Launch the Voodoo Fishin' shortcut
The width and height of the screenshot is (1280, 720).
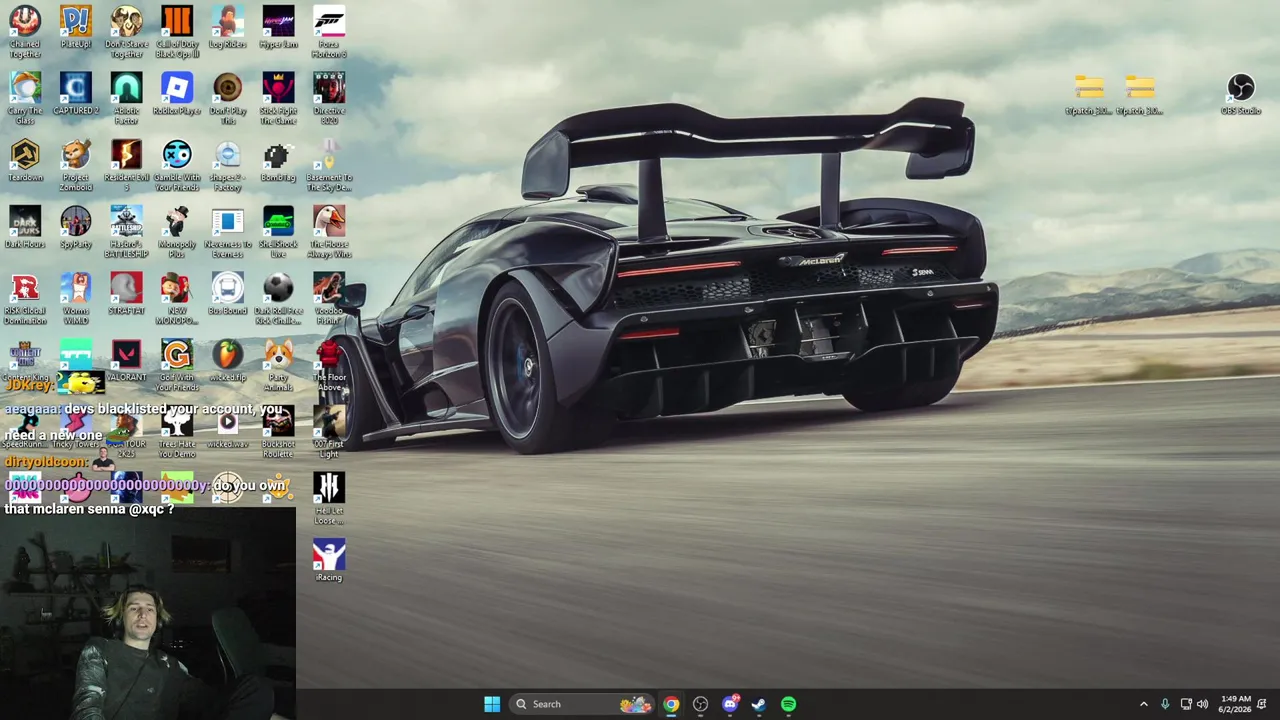tap(329, 299)
